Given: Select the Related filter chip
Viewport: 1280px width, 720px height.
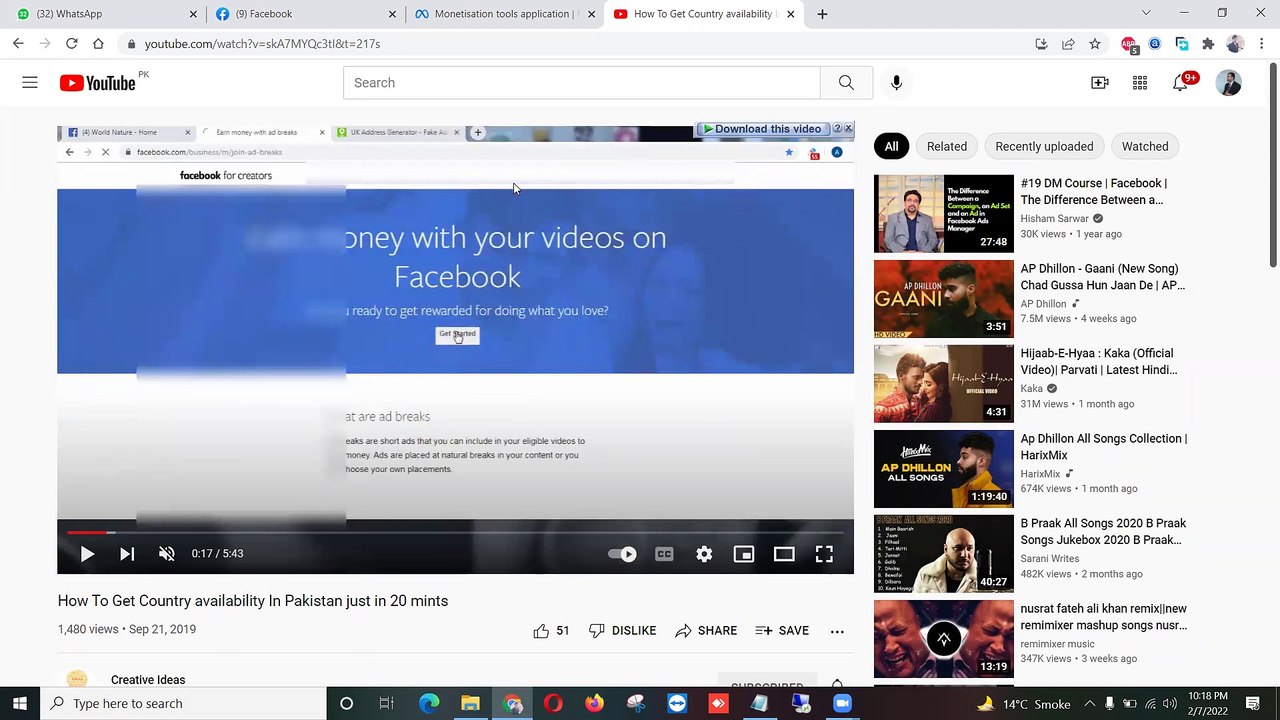Looking at the screenshot, I should (946, 146).
